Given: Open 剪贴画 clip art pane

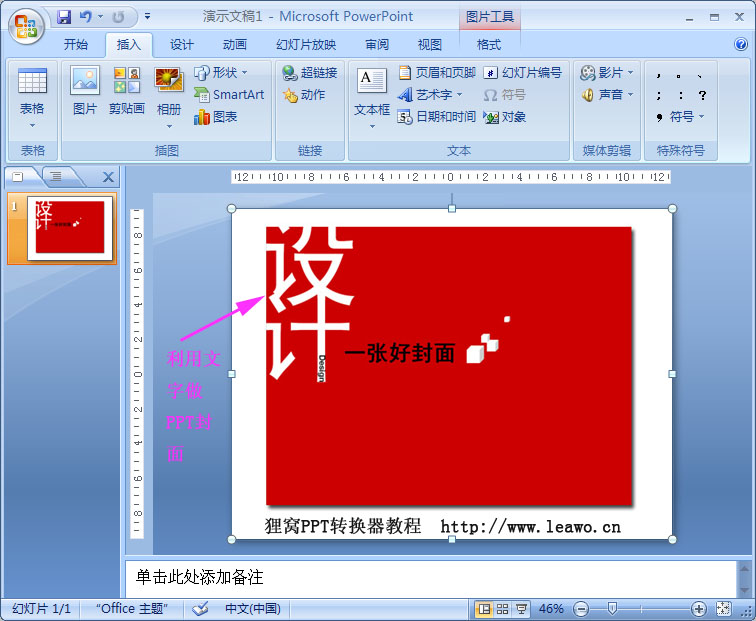Looking at the screenshot, I should 127,91.
